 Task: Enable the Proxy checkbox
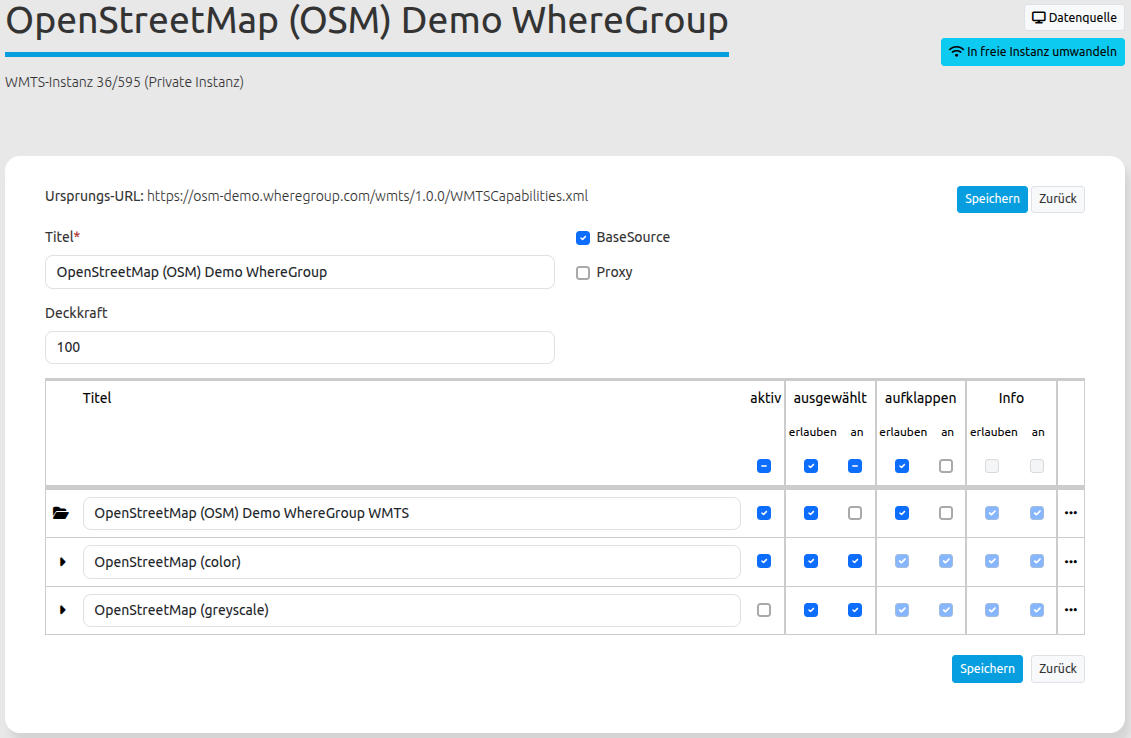(583, 273)
